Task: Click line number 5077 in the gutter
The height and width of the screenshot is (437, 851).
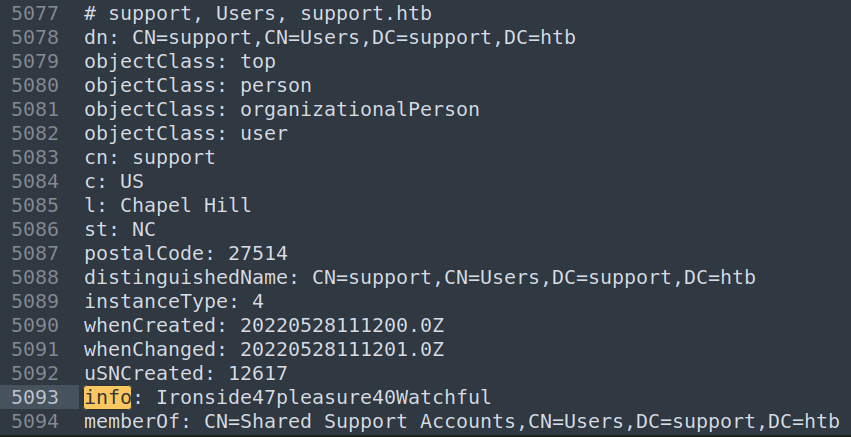Action: (35, 15)
